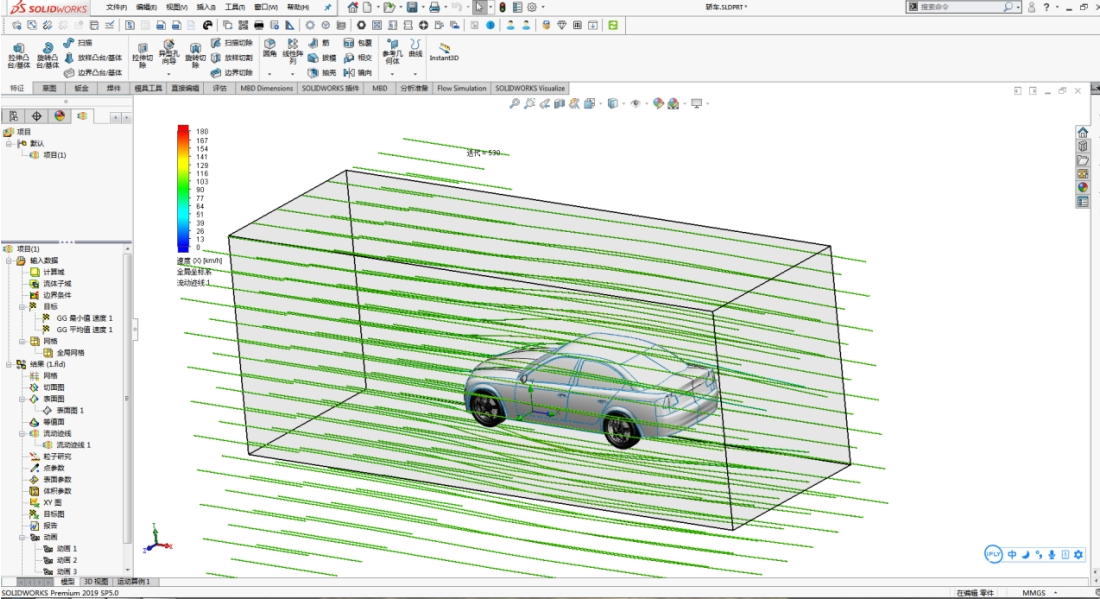The height and width of the screenshot is (599, 1100).
Task: Open dropdown arrow beside the Options gear
Action: point(543,8)
